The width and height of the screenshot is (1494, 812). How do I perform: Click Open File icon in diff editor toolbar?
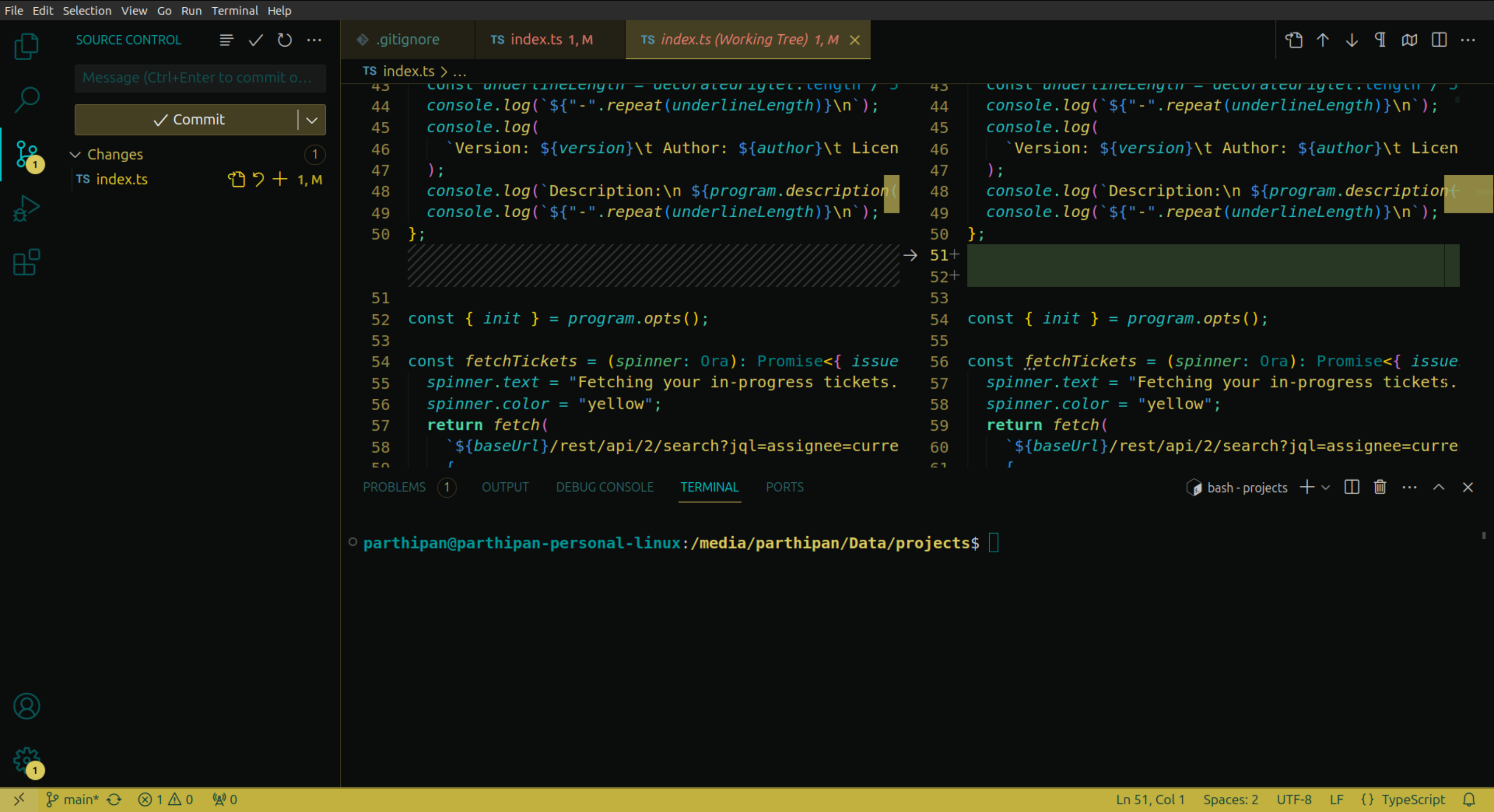pyautogui.click(x=1294, y=40)
